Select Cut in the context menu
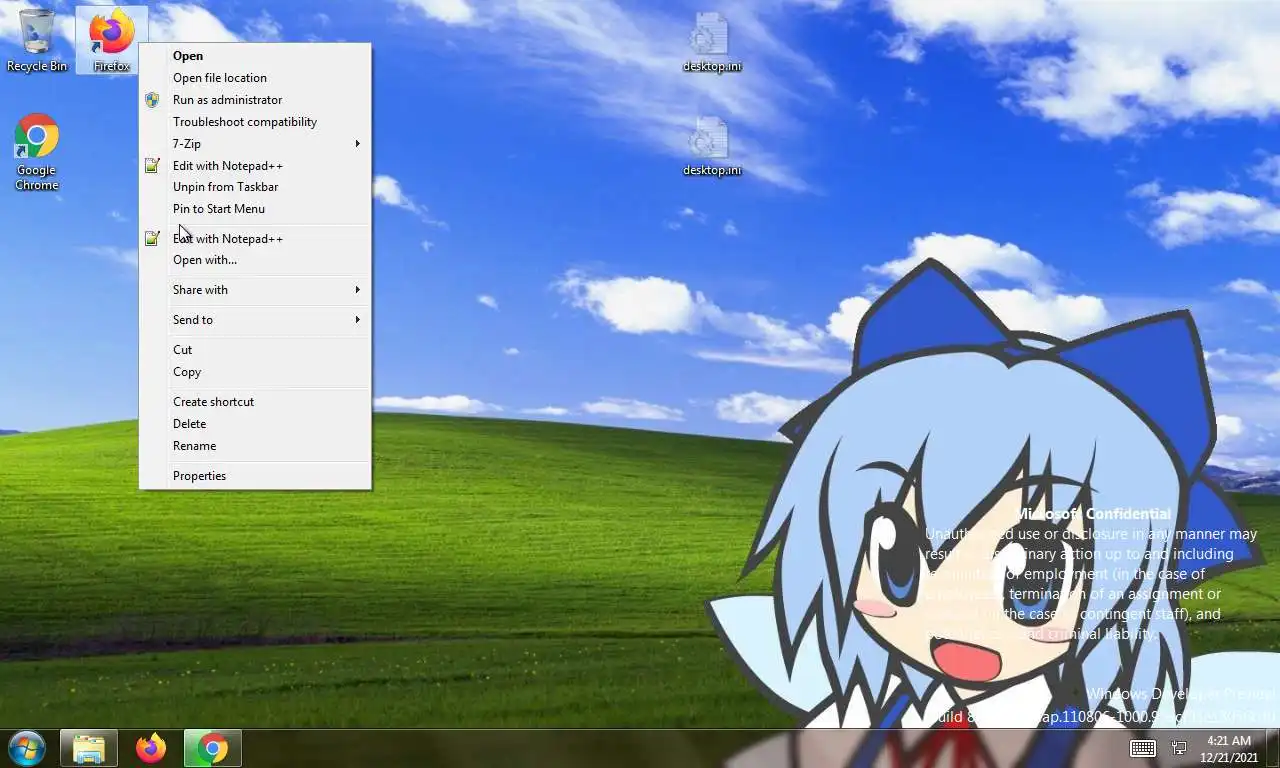The width and height of the screenshot is (1280, 768). 255,350
